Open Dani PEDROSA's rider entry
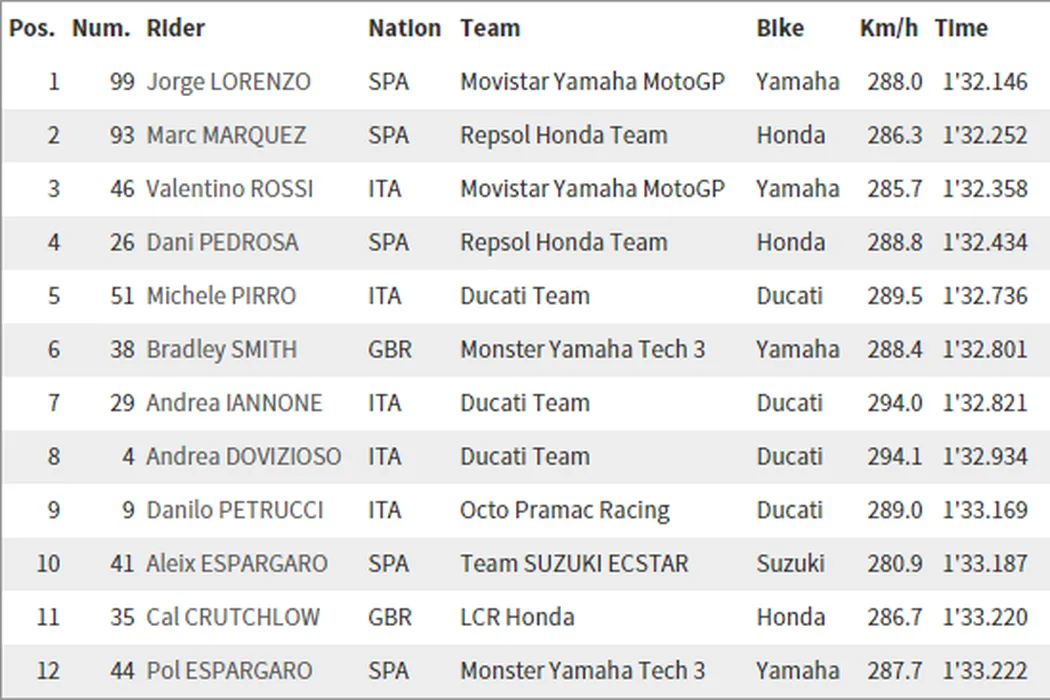 click(x=222, y=242)
